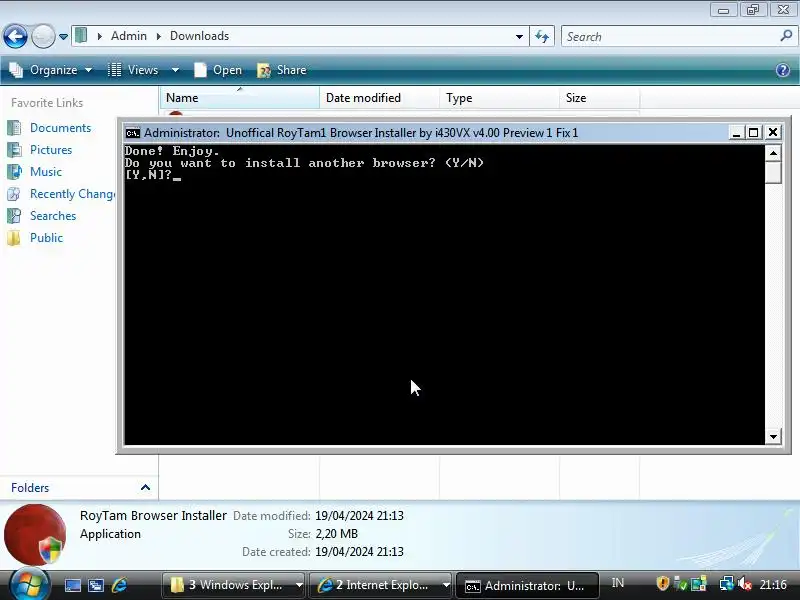Open Searches in Favorite Links
800x600 pixels.
[x=53, y=216]
